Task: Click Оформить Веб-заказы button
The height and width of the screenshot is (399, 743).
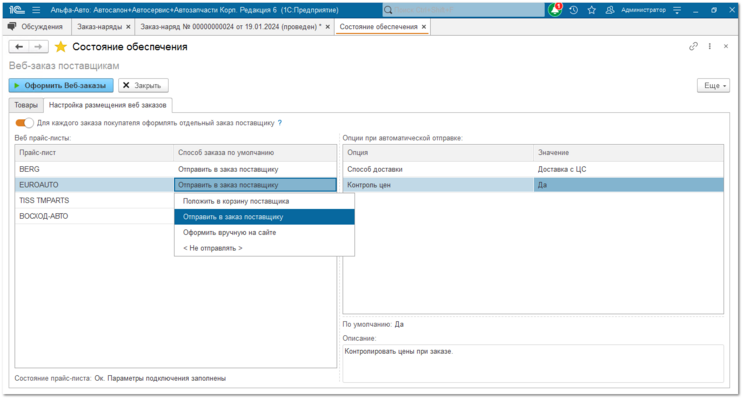Action: coord(61,85)
